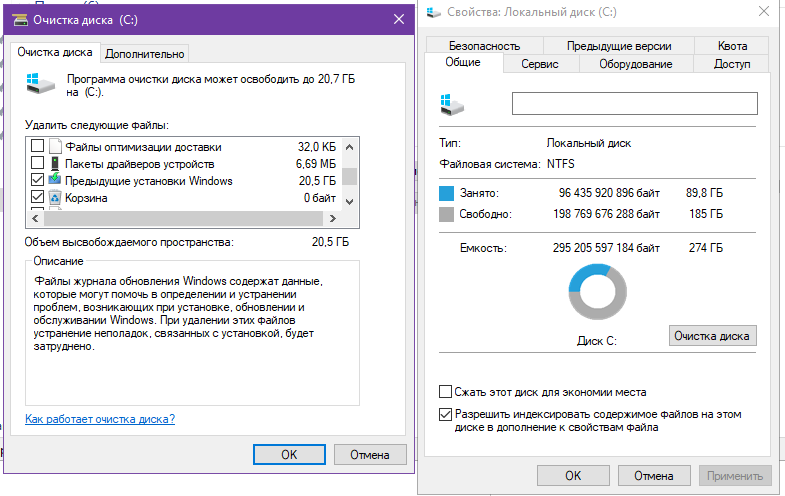Select the Пакеты драйверов устройств row text
This screenshot has width=785, height=496.
140,164
